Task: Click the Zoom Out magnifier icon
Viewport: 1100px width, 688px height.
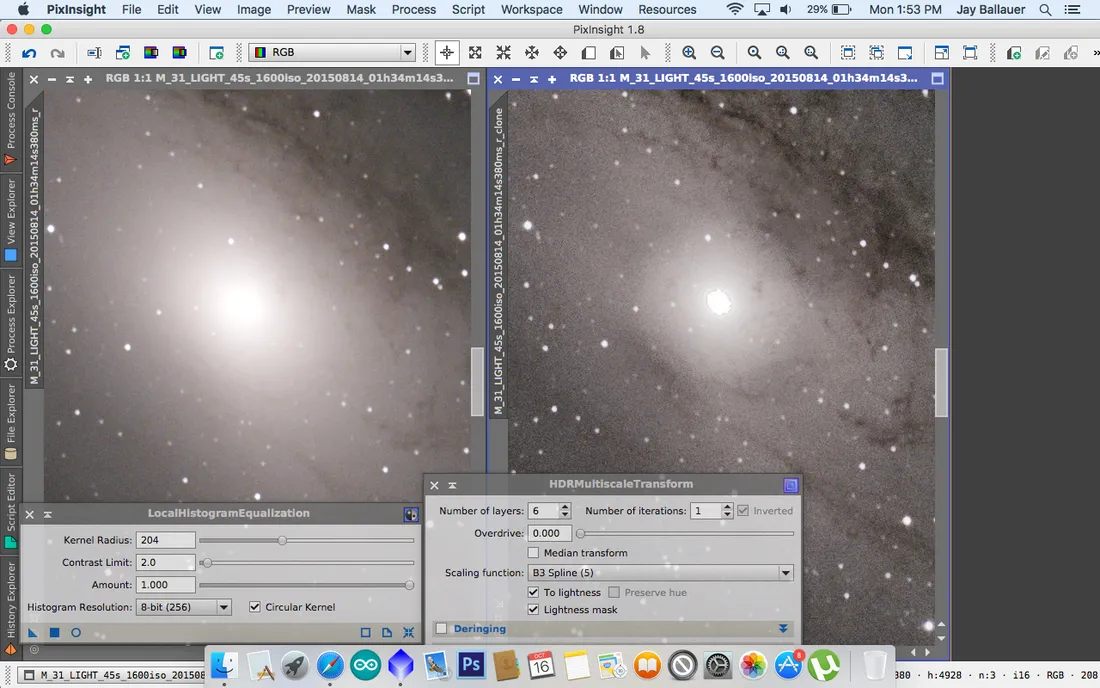Action: (717, 53)
